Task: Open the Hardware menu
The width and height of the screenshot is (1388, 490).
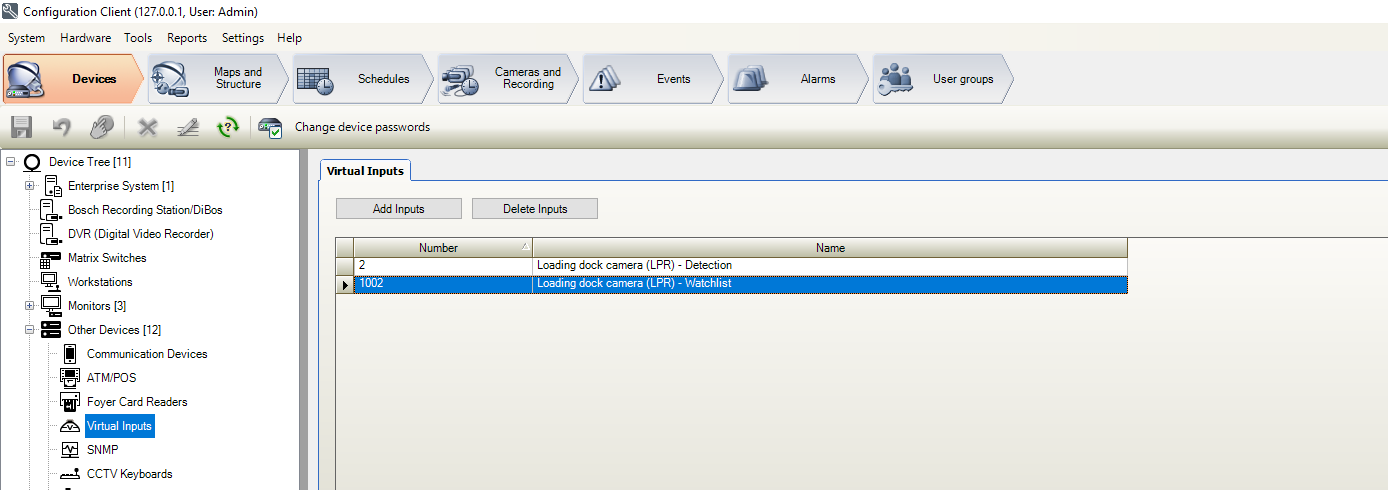Action: (x=85, y=38)
